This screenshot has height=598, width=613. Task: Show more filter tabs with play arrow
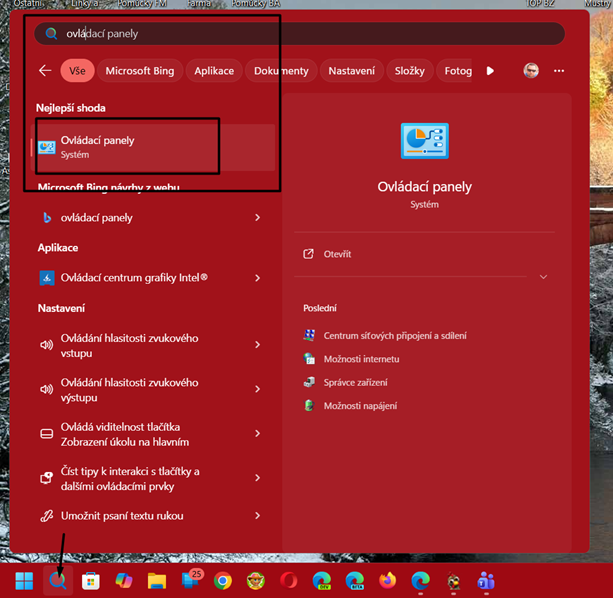pos(490,71)
